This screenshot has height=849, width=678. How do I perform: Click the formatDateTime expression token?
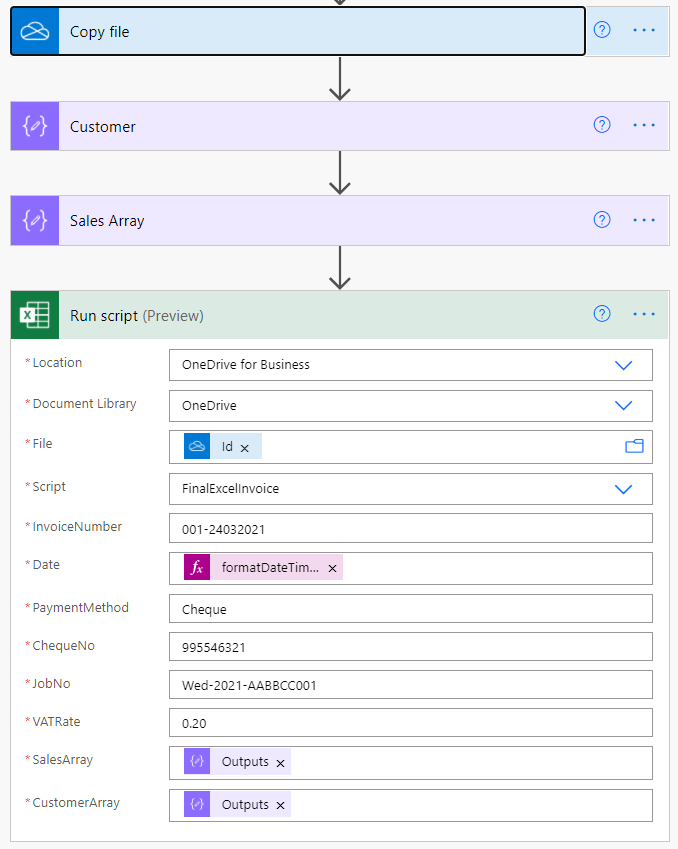pos(268,567)
